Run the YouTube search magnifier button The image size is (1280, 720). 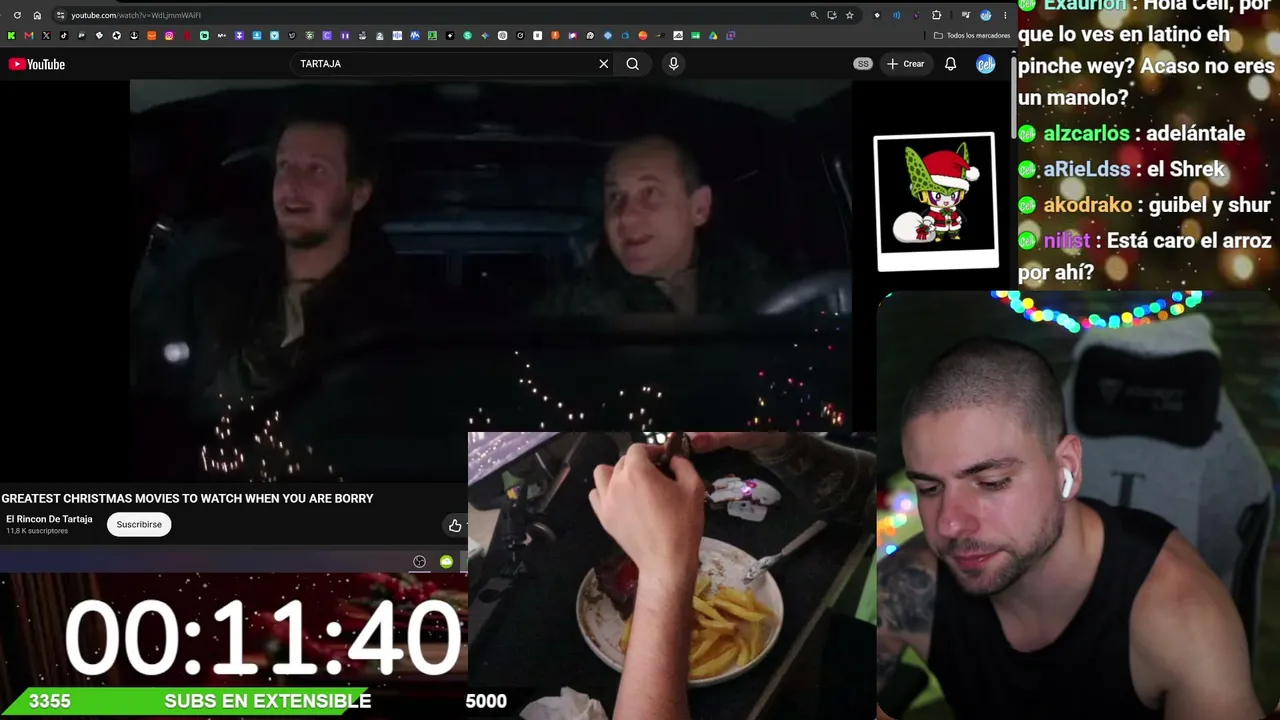(x=633, y=64)
